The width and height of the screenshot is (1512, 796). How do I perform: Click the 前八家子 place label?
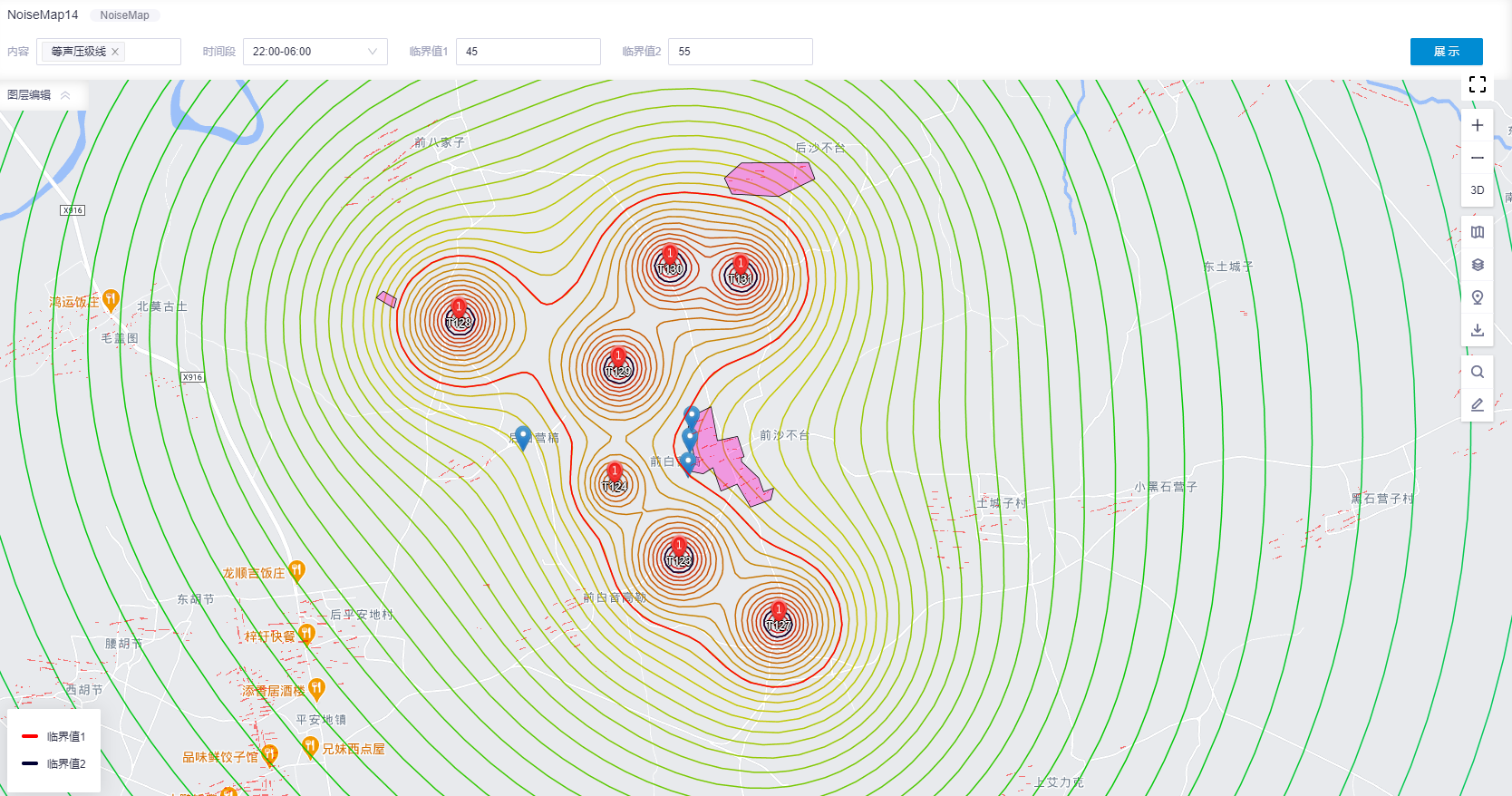tap(440, 142)
